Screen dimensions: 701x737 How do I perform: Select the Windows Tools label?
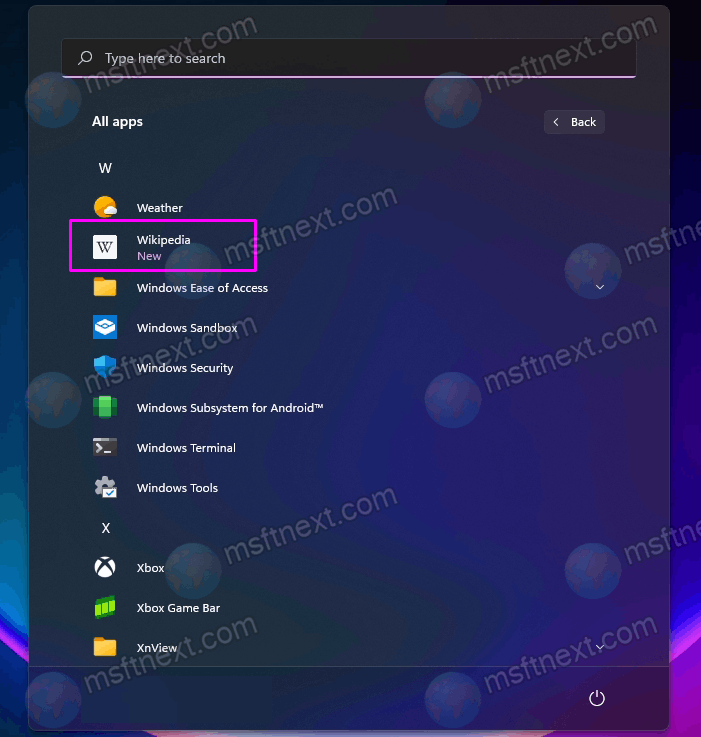177,488
